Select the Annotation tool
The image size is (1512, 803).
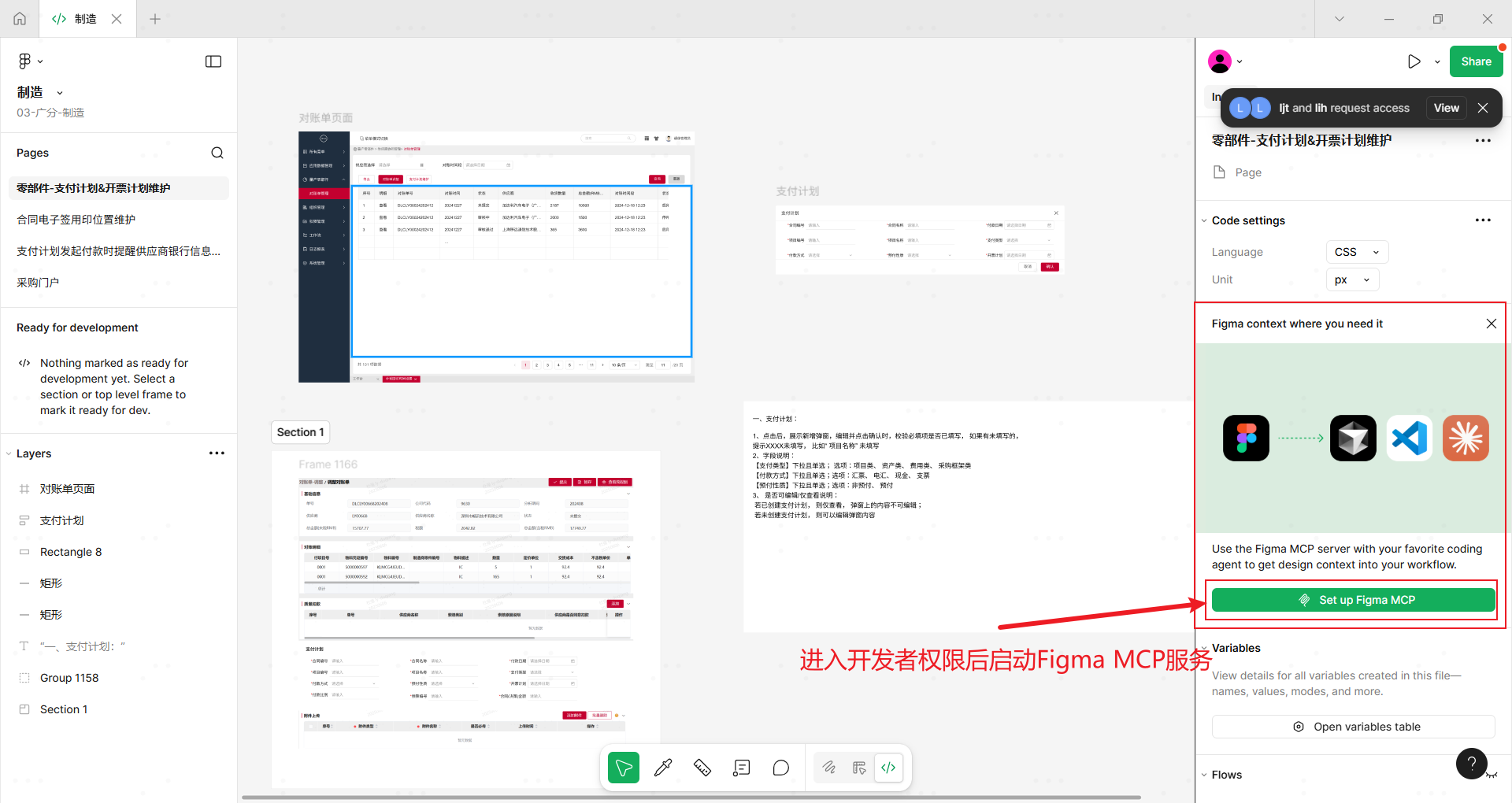coord(741,768)
